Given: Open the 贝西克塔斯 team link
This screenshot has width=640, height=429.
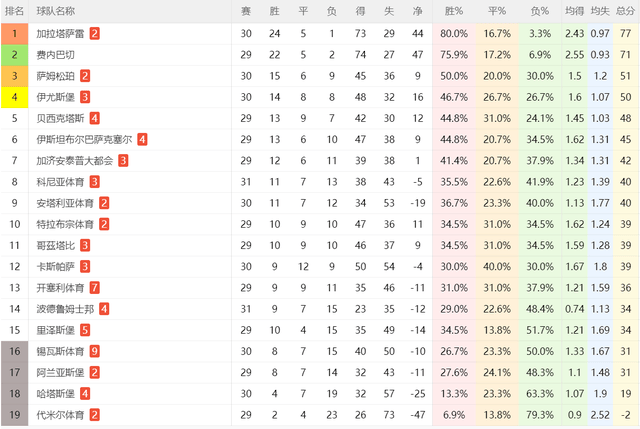Looking at the screenshot, I should click(x=59, y=118).
